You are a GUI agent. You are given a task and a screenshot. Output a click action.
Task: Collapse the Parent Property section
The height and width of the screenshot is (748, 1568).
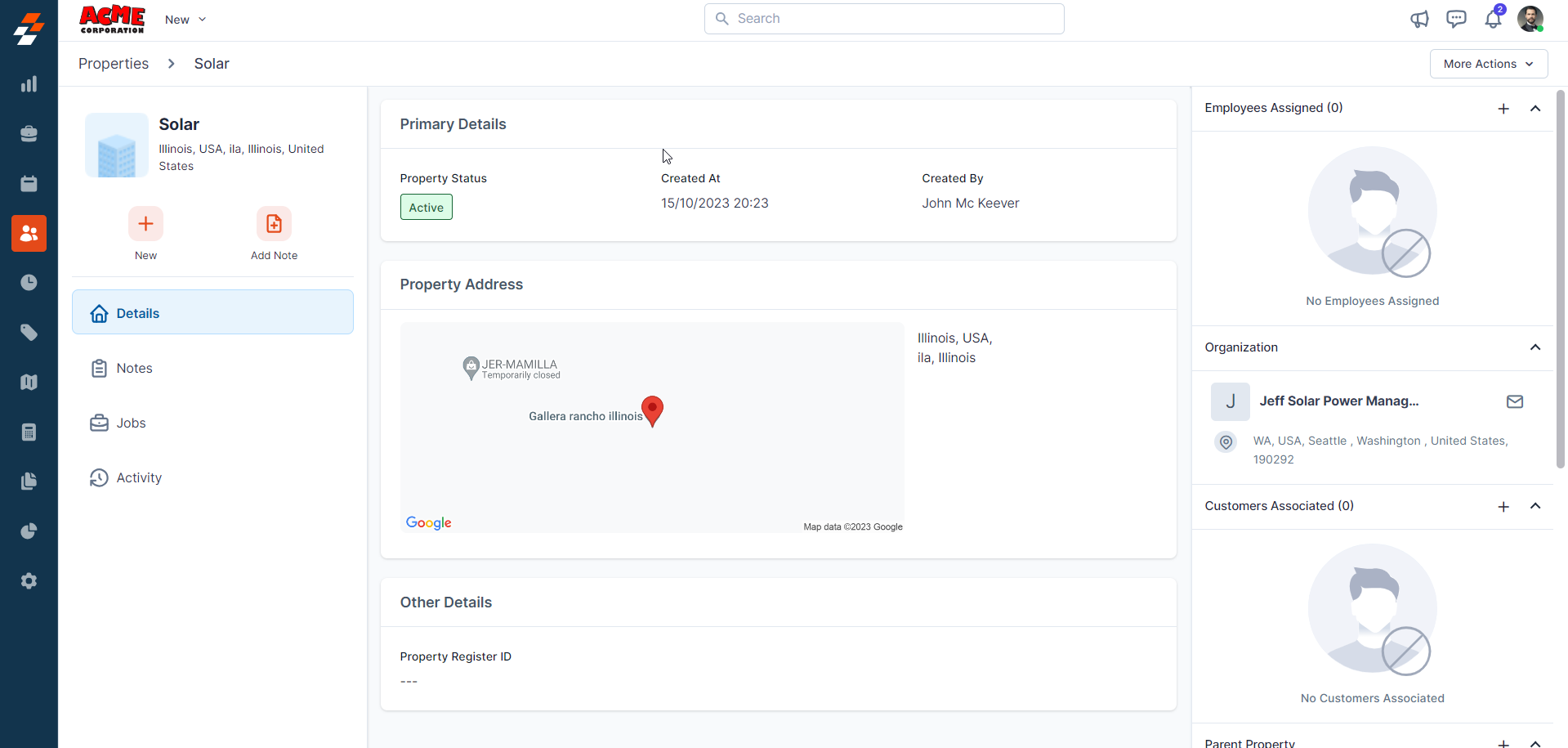(1535, 743)
